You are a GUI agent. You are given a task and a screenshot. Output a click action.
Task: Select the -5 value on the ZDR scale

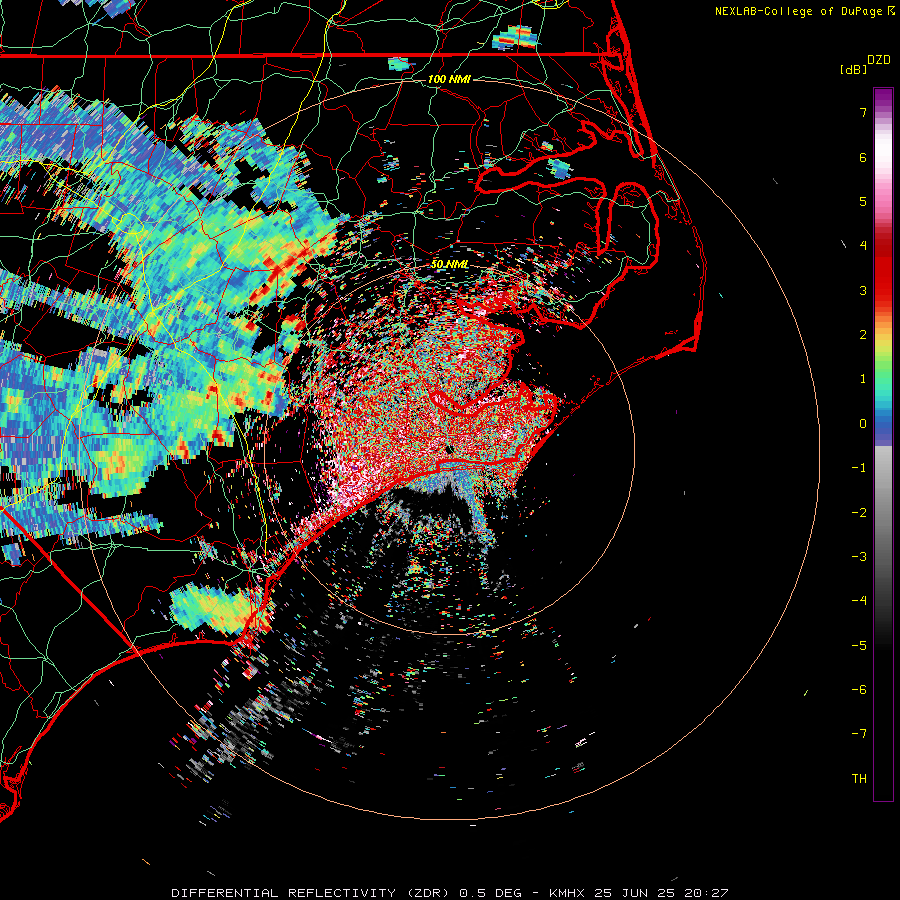pos(859,646)
